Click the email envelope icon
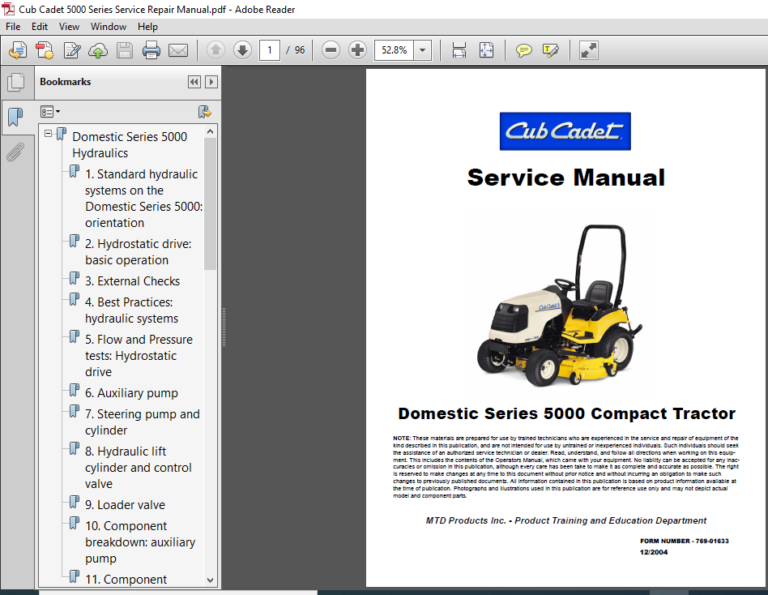 click(178, 50)
